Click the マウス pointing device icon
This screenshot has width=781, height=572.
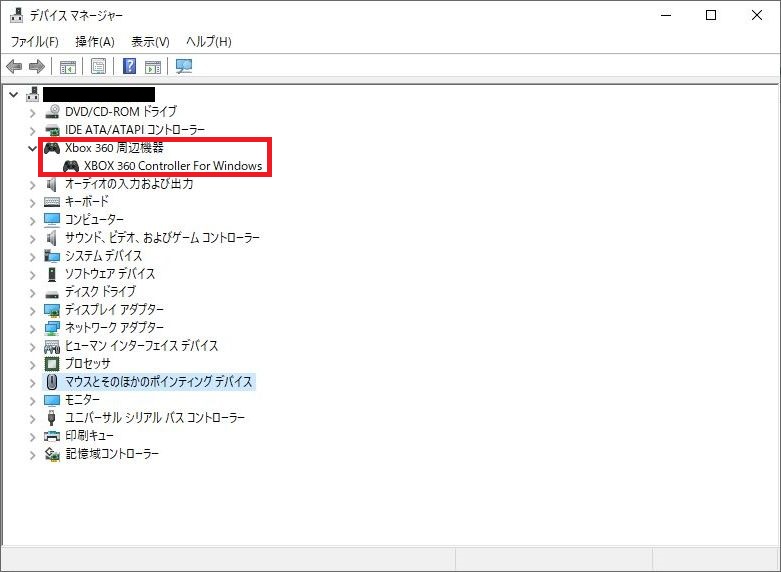point(52,382)
